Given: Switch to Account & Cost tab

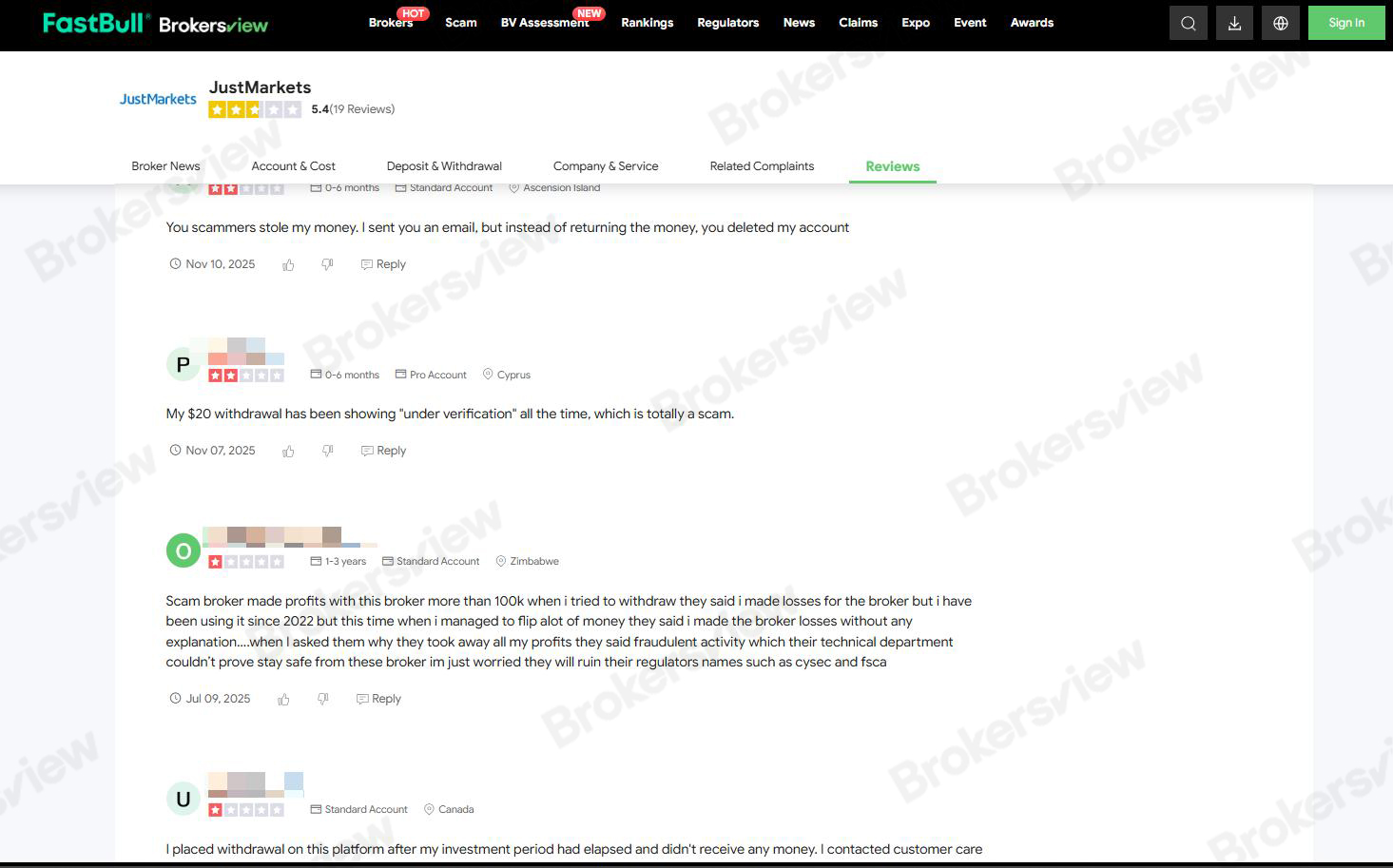Looking at the screenshot, I should tap(294, 166).
